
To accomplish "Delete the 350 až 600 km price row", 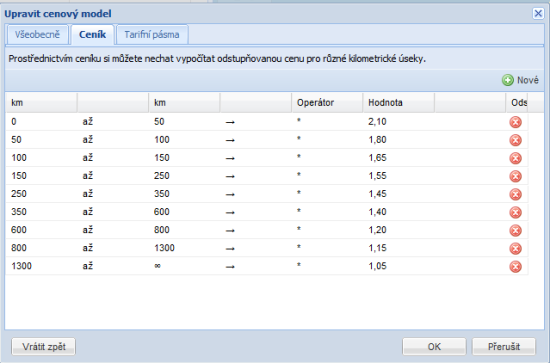I will point(515,213).
